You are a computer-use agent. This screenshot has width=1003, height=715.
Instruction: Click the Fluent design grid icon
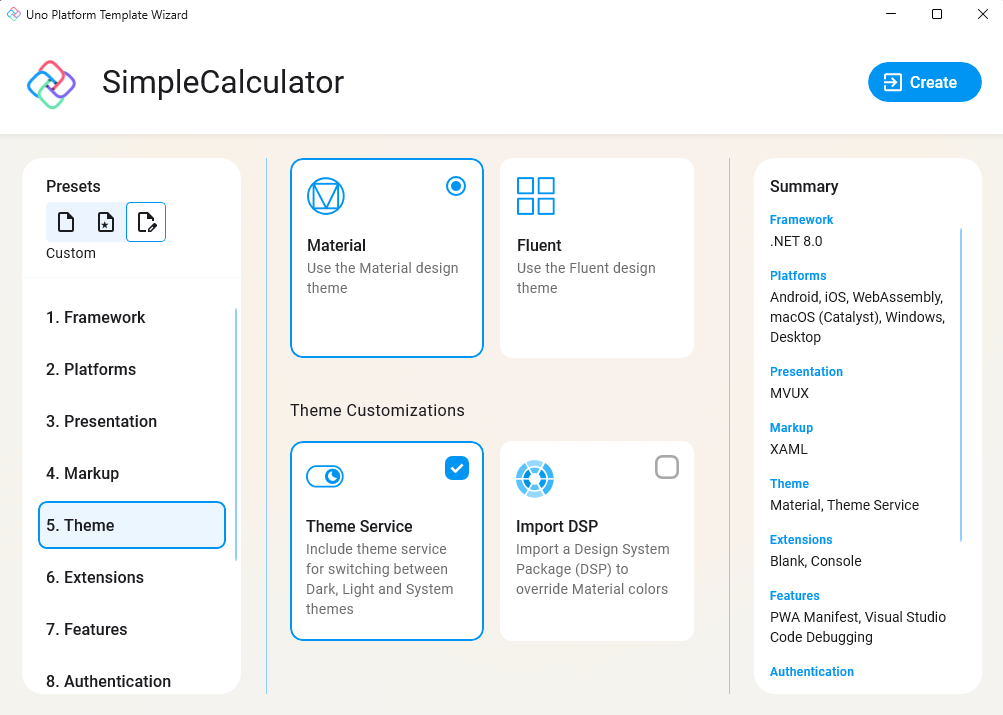point(535,196)
